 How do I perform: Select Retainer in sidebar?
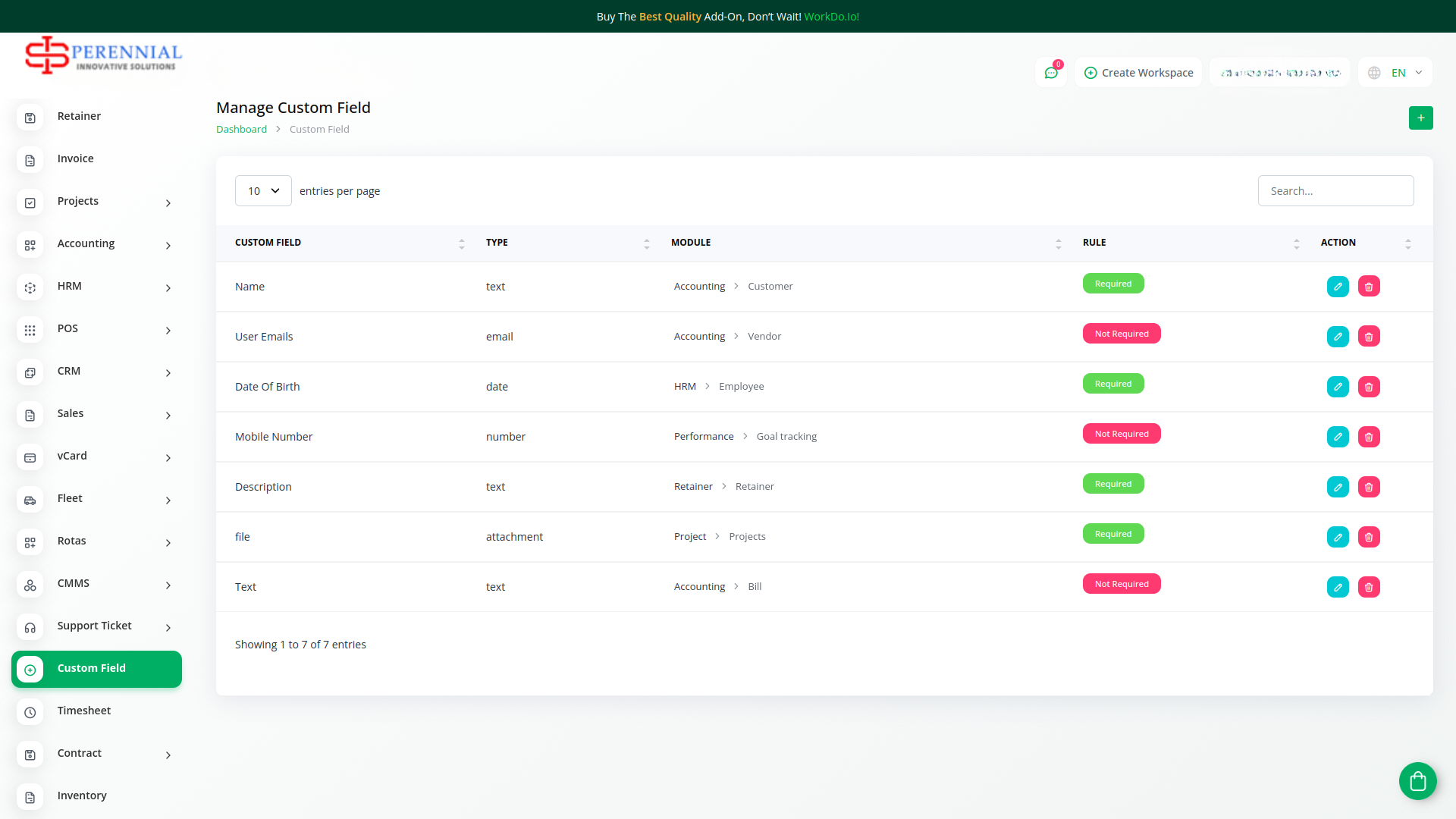click(79, 116)
